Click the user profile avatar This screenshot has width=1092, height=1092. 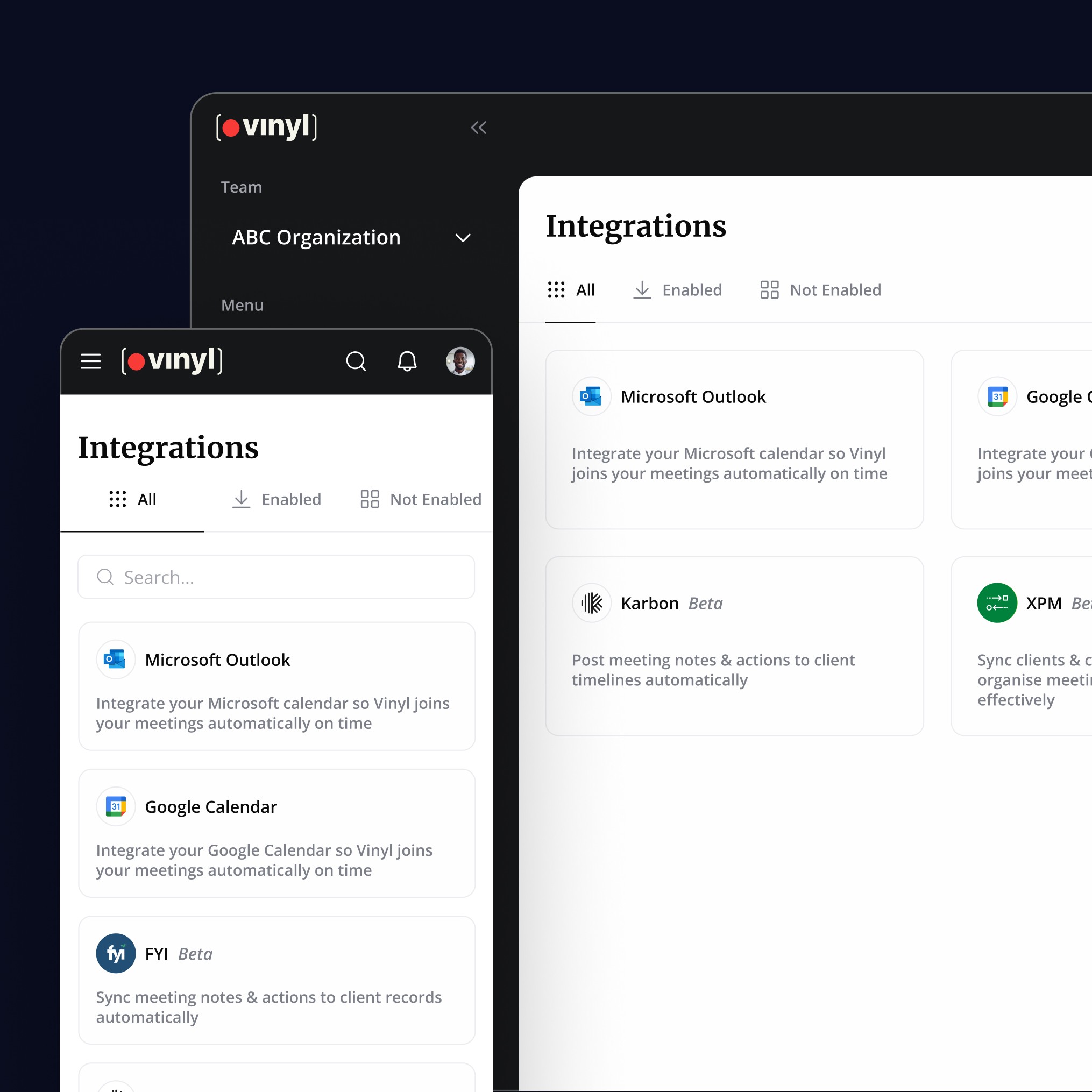tap(460, 361)
